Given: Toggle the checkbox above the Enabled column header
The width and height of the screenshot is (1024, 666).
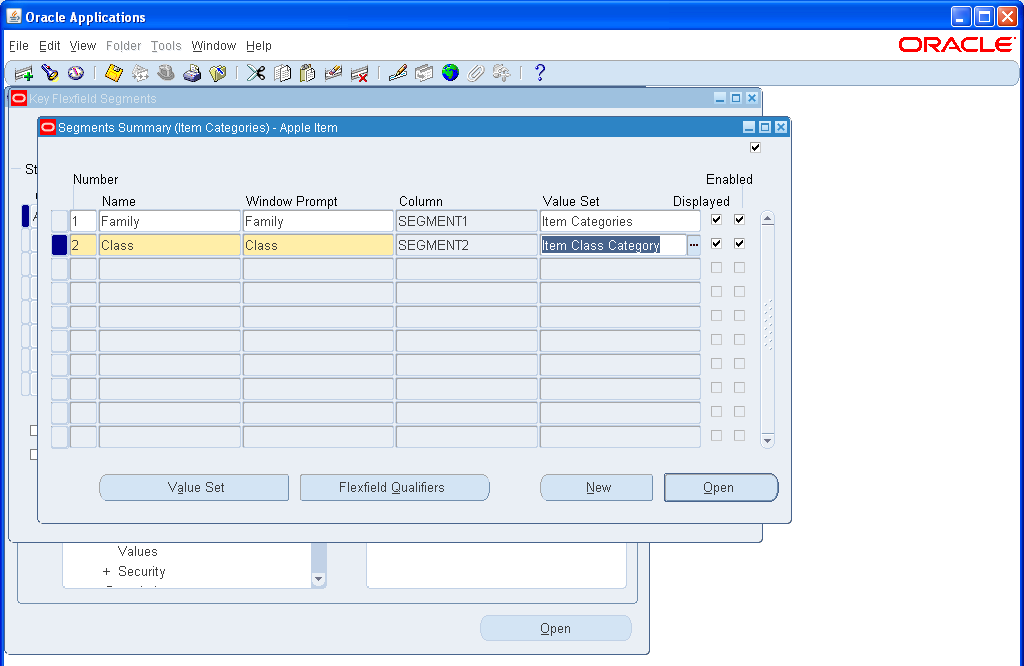Looking at the screenshot, I should [755, 146].
